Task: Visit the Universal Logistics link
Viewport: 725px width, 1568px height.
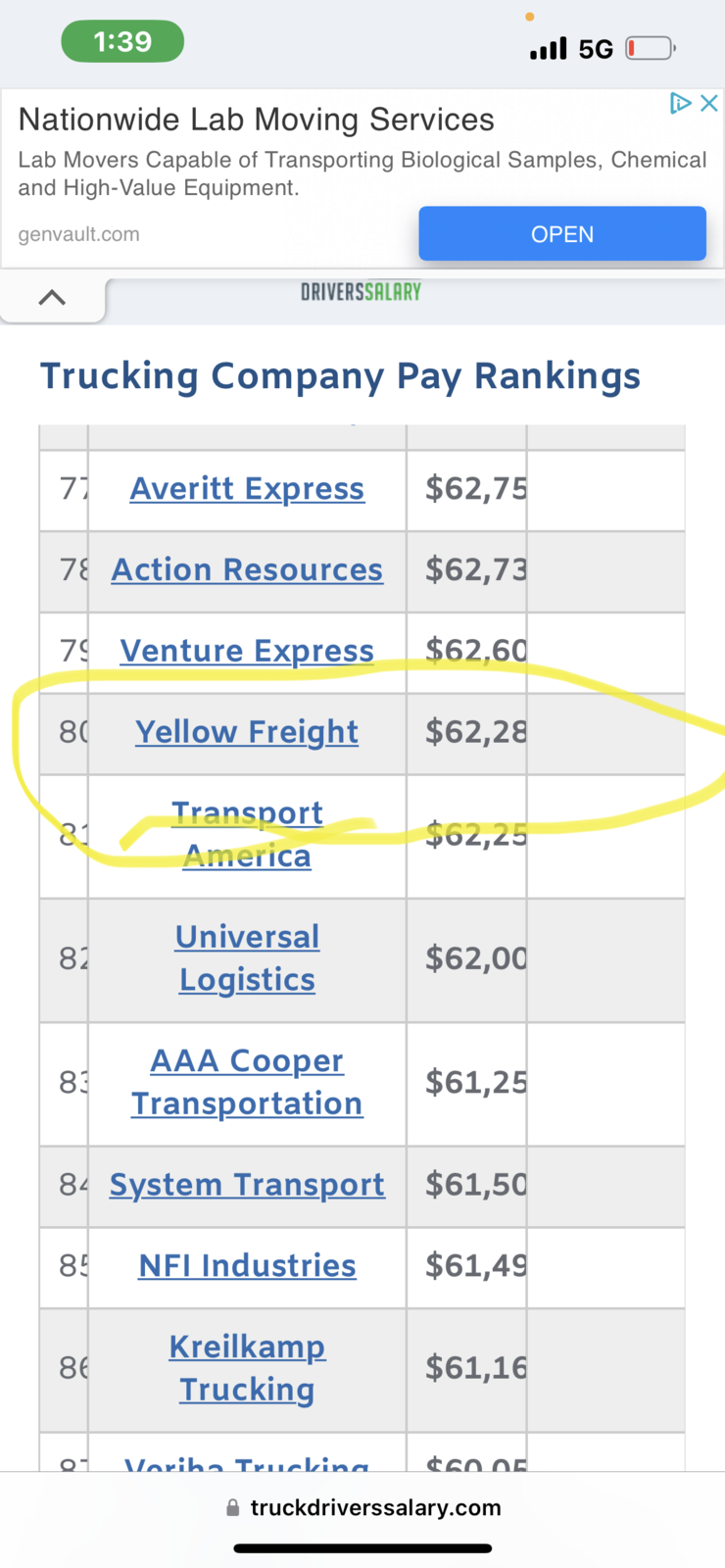Action: [x=247, y=958]
